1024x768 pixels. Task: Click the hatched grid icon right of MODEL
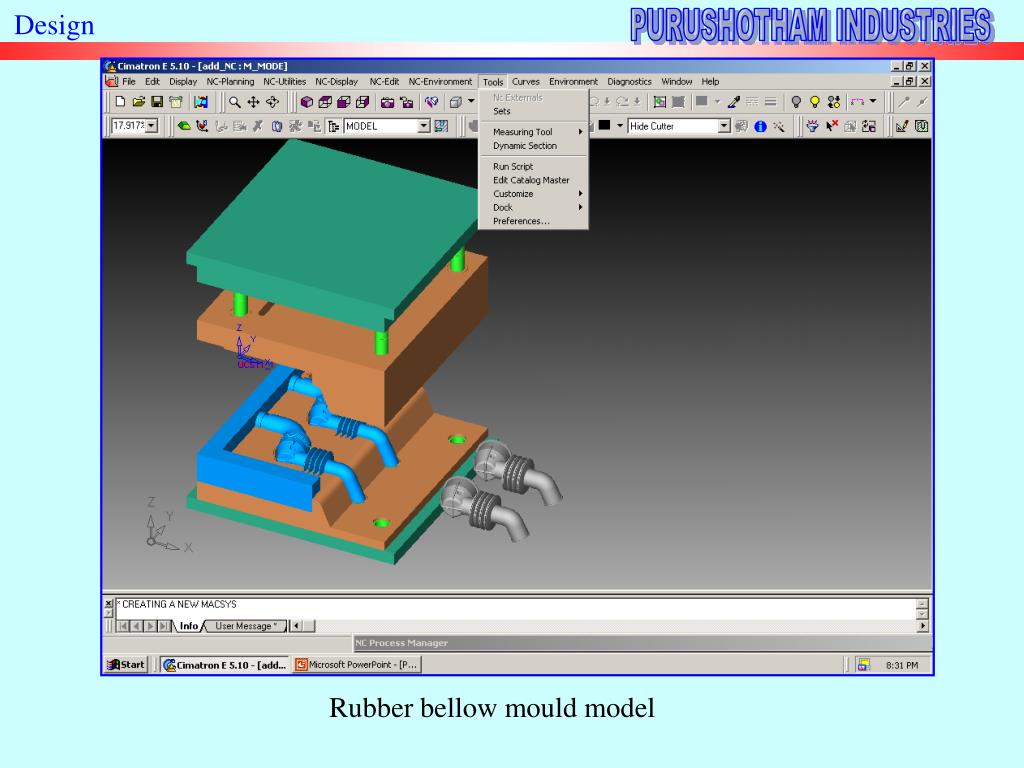(441, 126)
